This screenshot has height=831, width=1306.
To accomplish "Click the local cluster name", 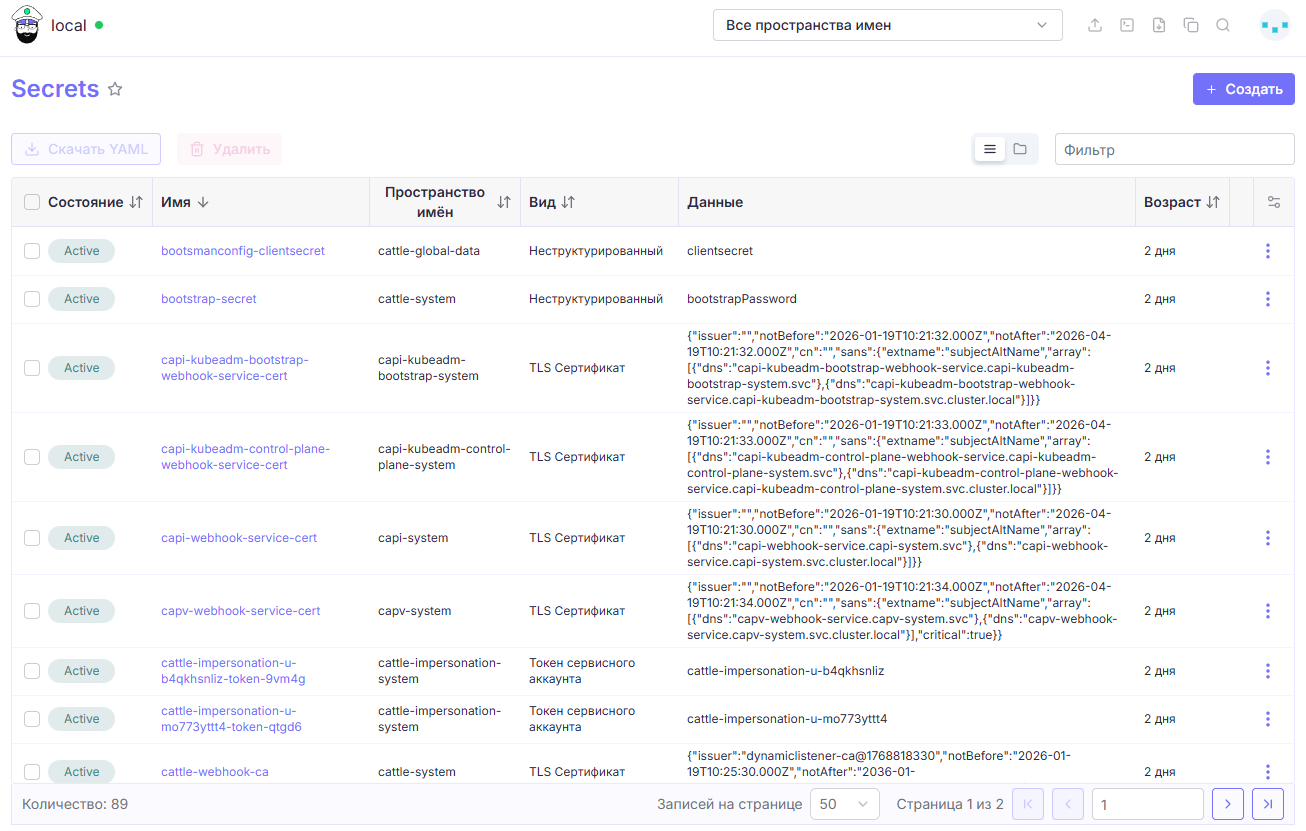I will pos(69,26).
